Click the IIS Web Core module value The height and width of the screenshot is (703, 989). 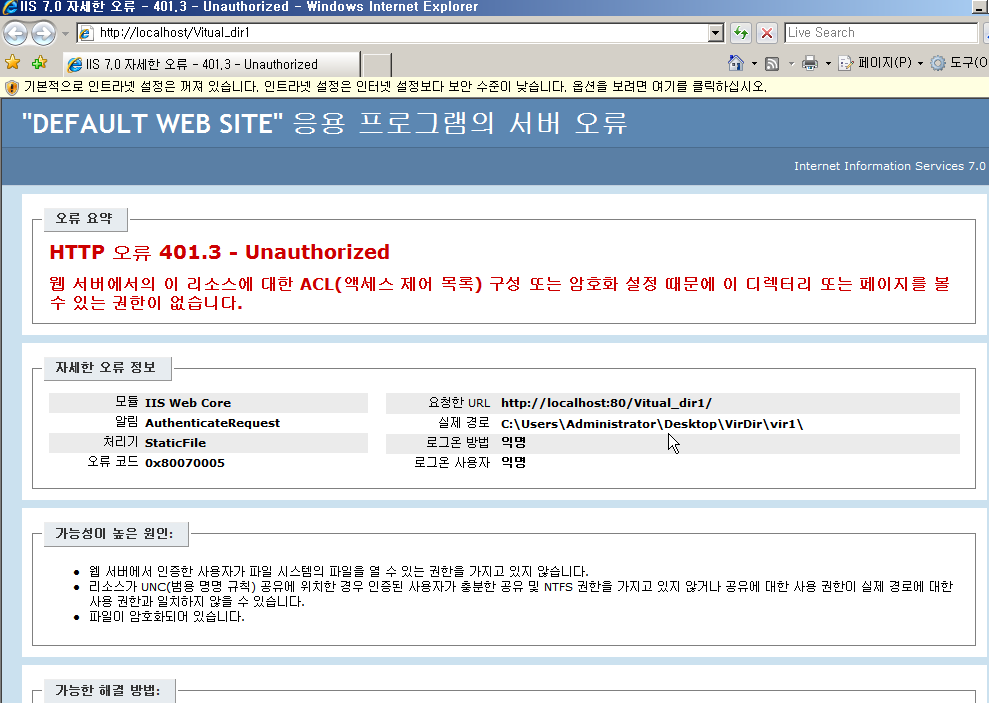point(188,403)
